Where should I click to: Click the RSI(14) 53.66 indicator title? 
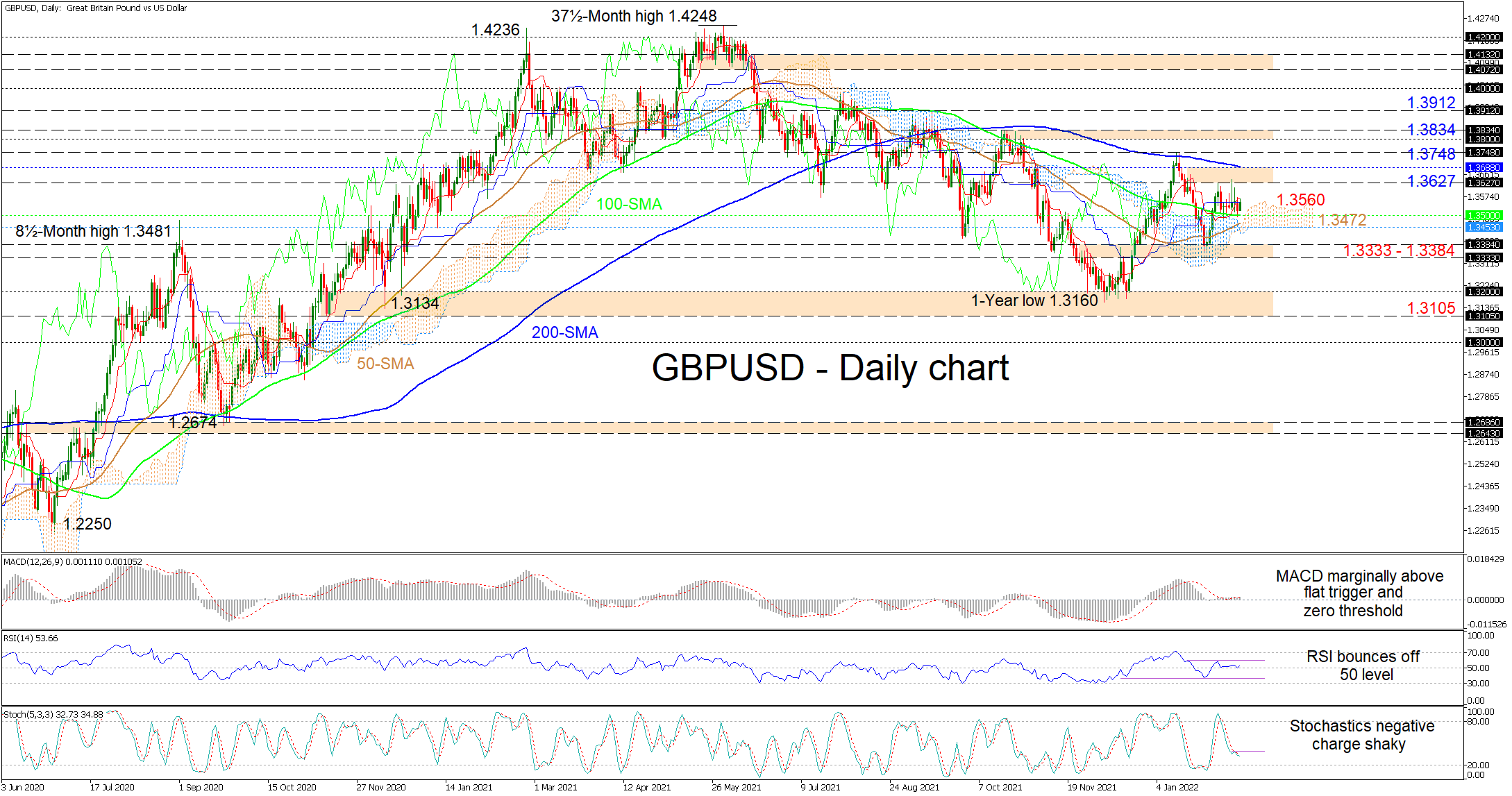(x=31, y=638)
